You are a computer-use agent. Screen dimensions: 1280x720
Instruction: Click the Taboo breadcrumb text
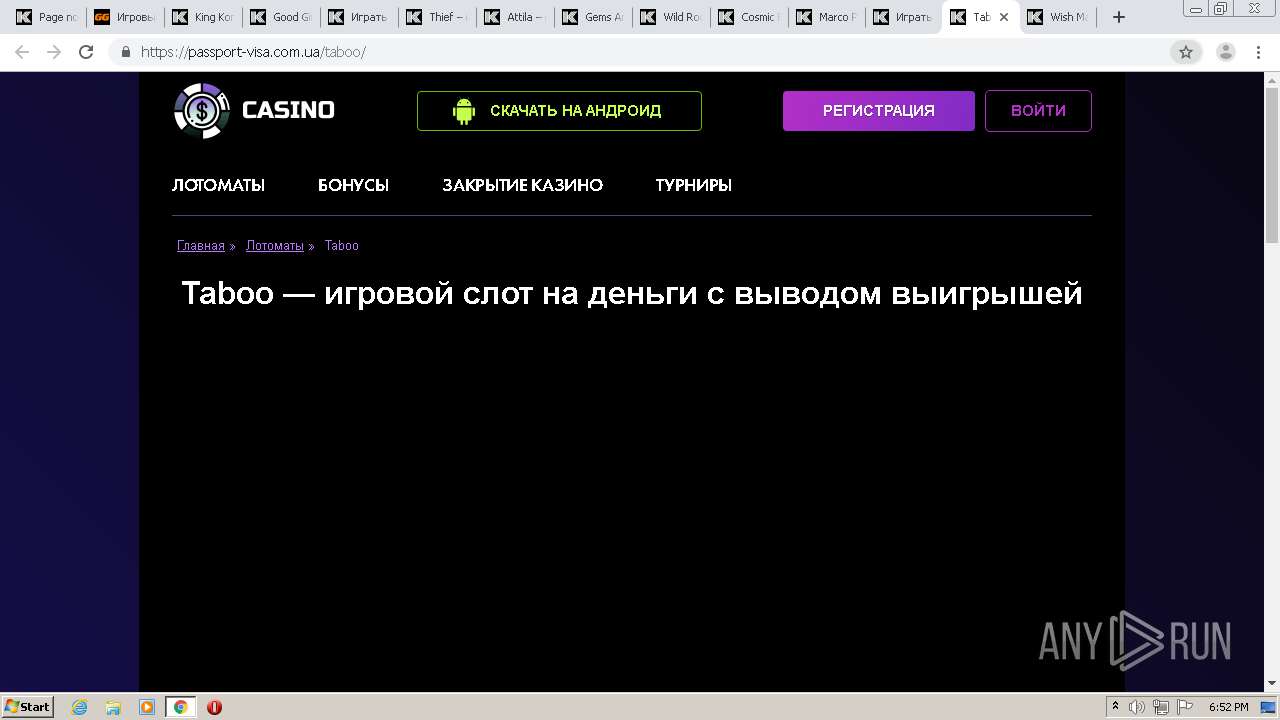click(342, 246)
